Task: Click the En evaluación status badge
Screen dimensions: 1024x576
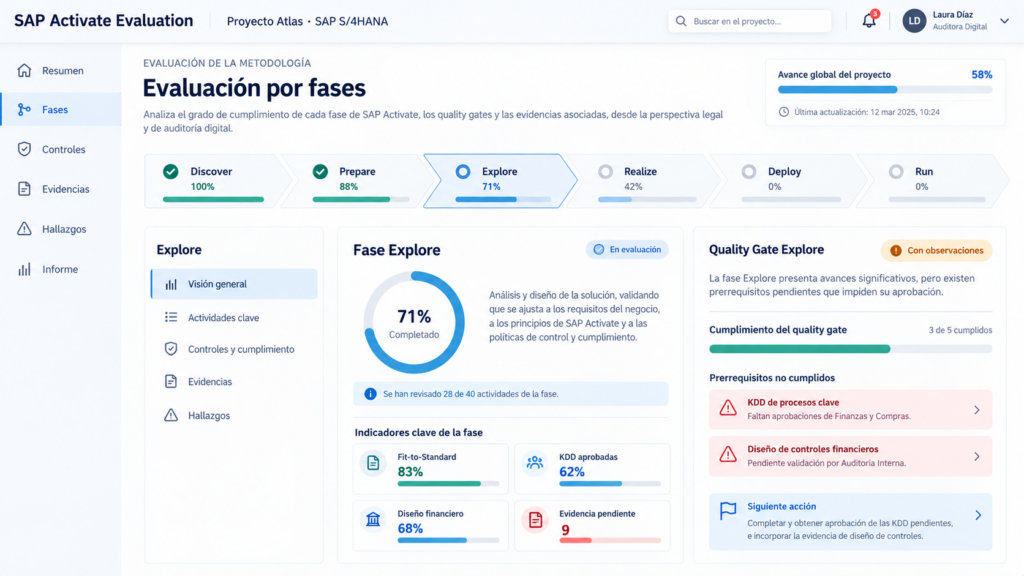Action: [x=627, y=249]
